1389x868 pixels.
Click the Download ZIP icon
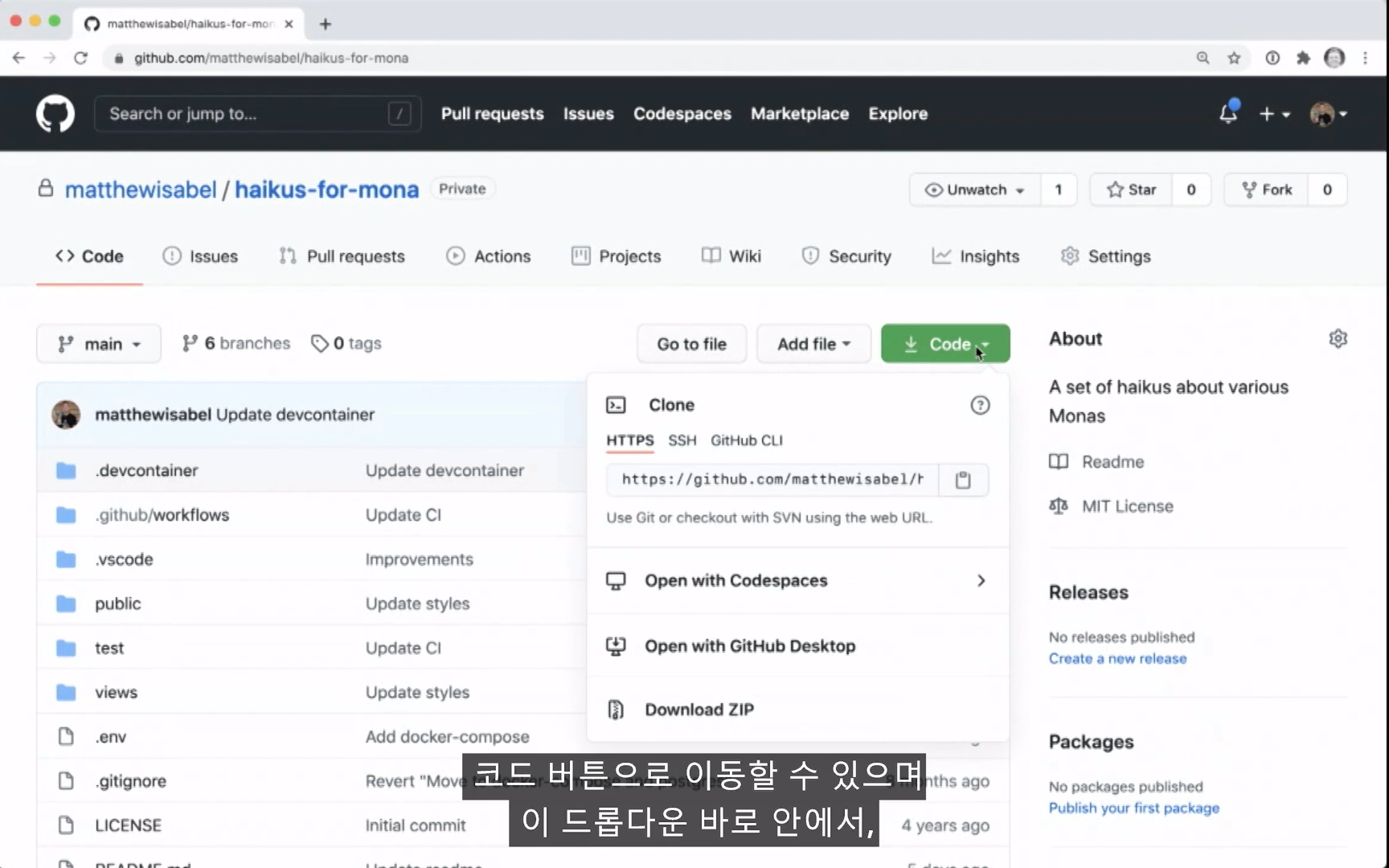click(616, 710)
